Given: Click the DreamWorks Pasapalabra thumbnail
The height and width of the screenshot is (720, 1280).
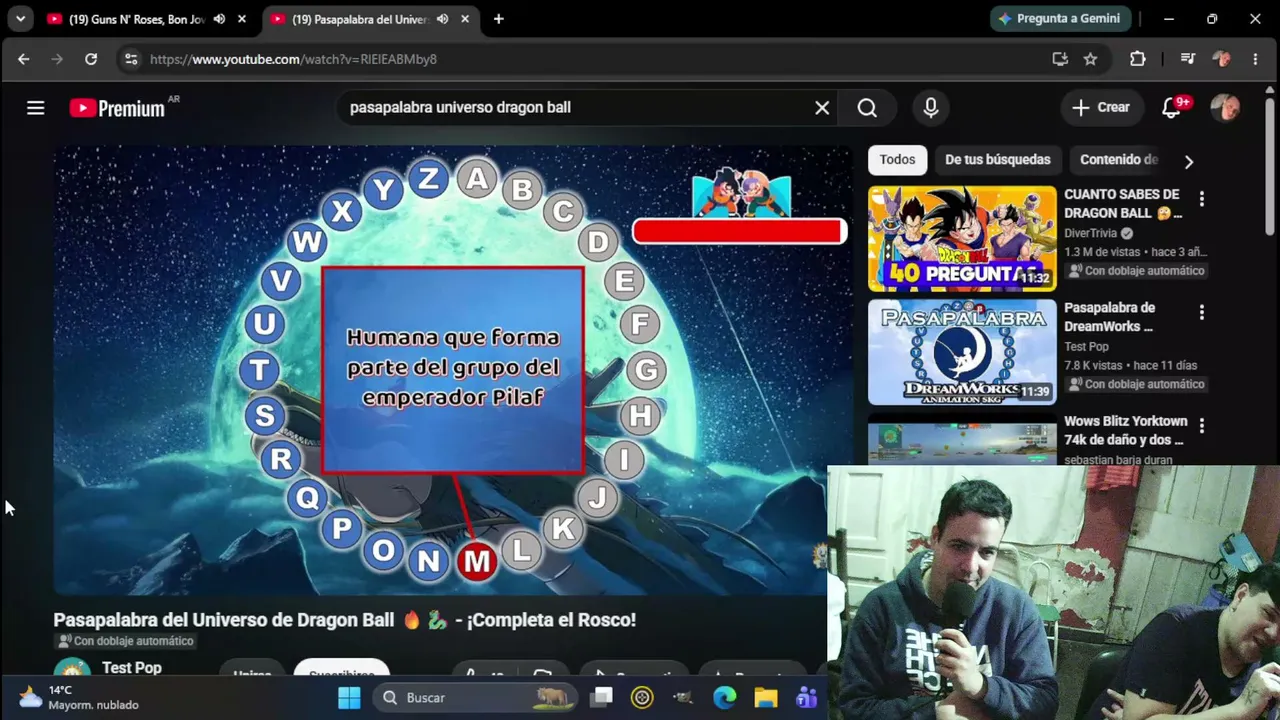Looking at the screenshot, I should click(x=962, y=351).
